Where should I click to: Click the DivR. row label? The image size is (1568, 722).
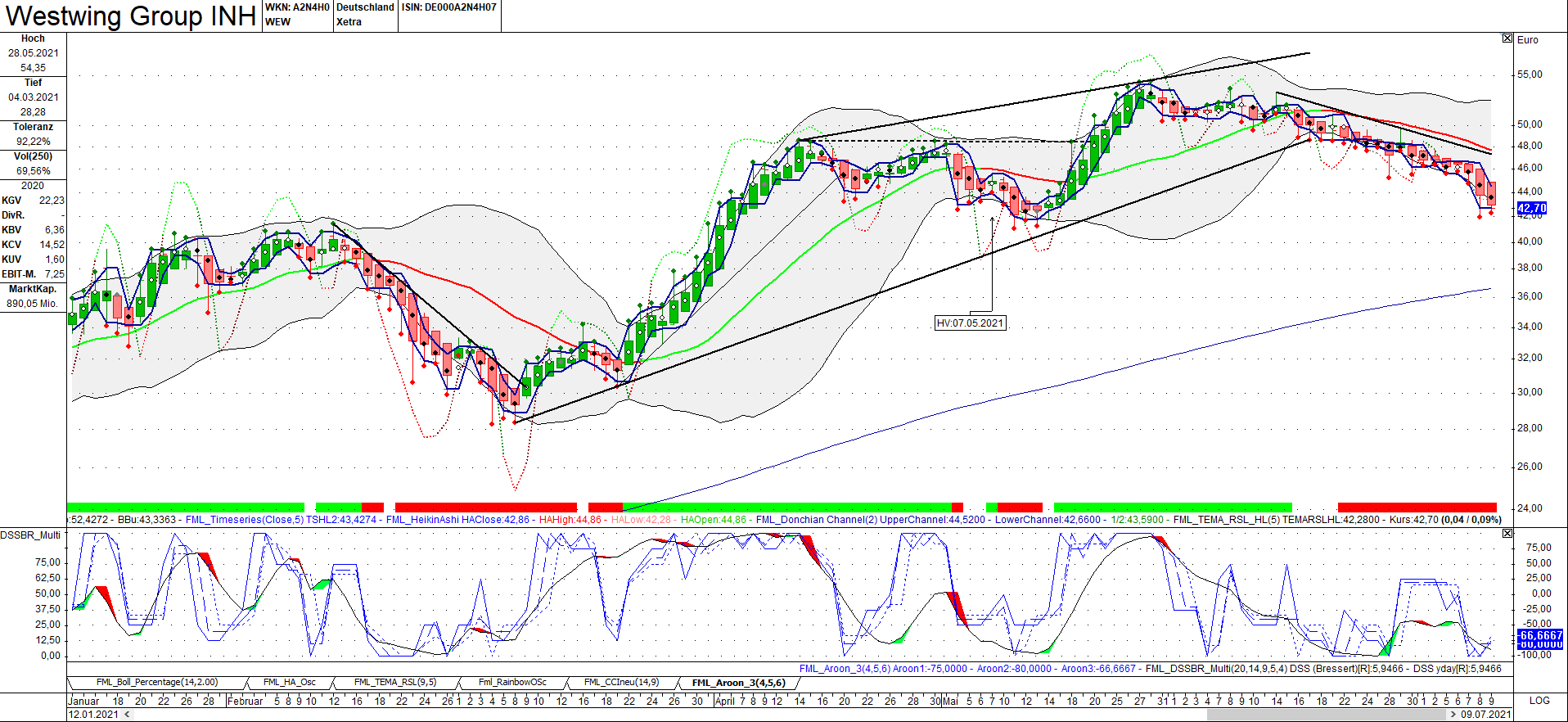(x=13, y=215)
